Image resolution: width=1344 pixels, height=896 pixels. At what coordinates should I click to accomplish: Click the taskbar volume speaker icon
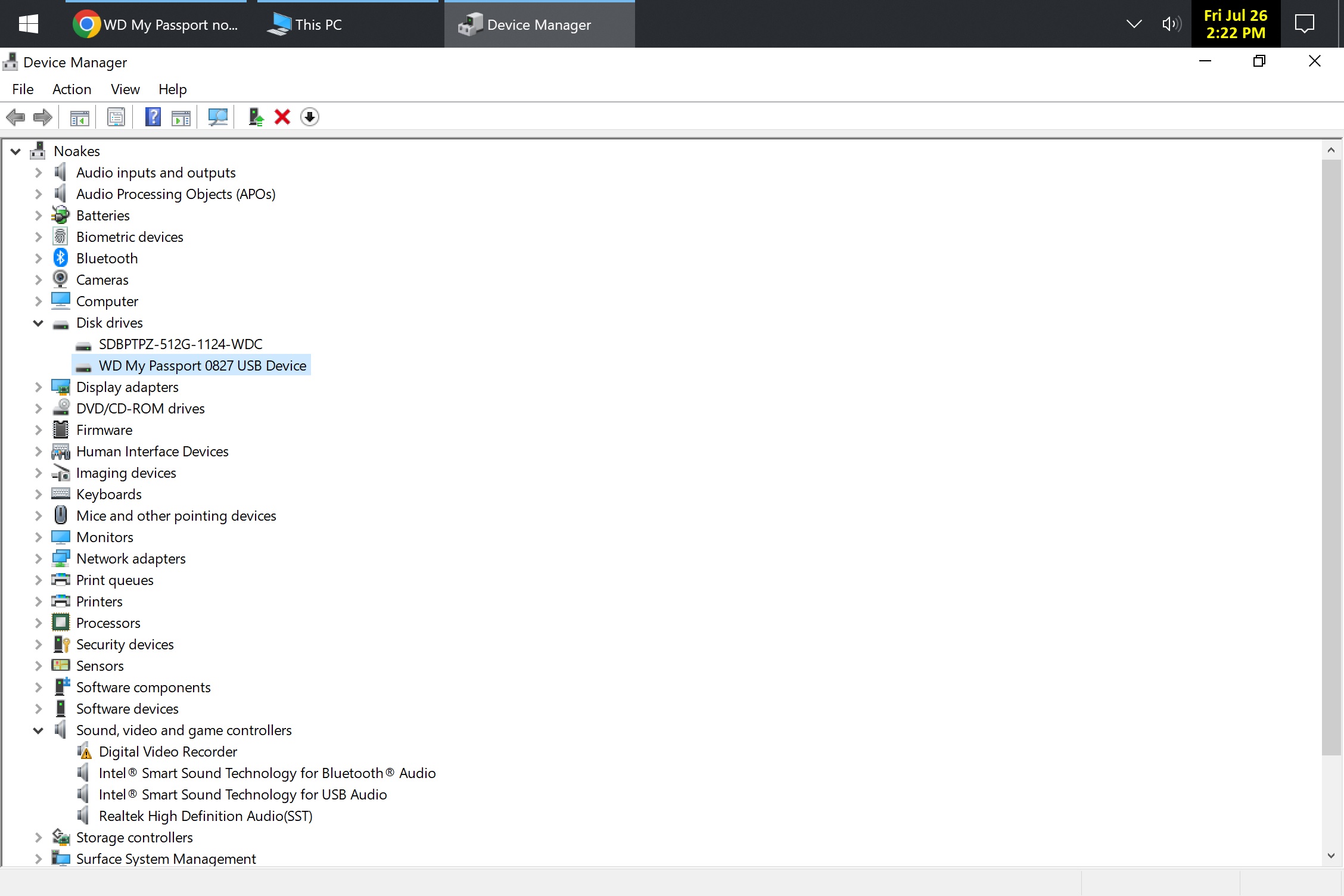(1171, 24)
